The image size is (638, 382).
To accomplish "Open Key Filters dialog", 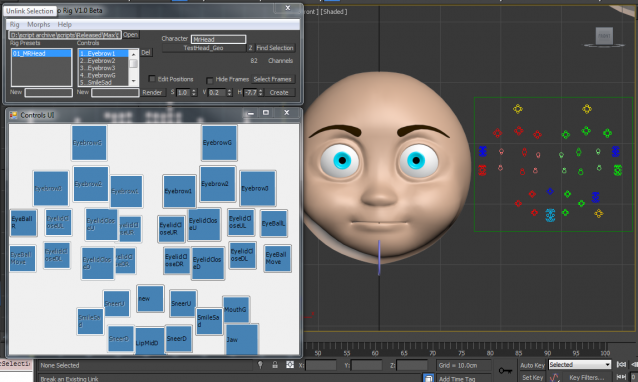I will click(586, 378).
